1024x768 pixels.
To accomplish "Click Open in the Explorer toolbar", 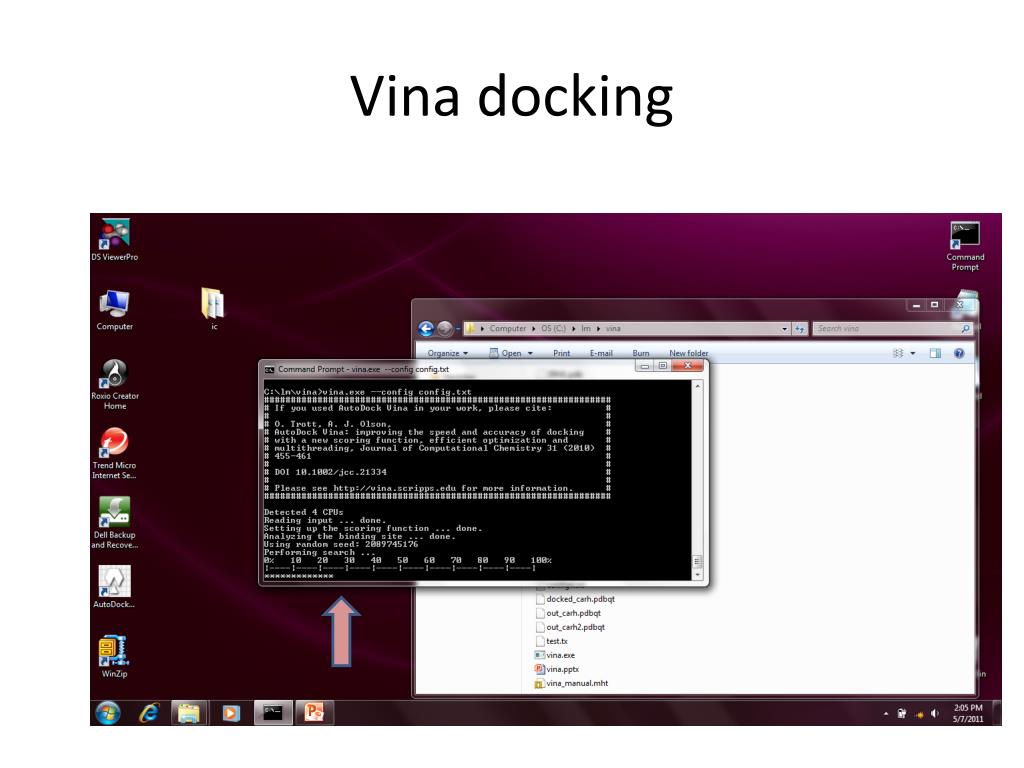I will coord(505,353).
